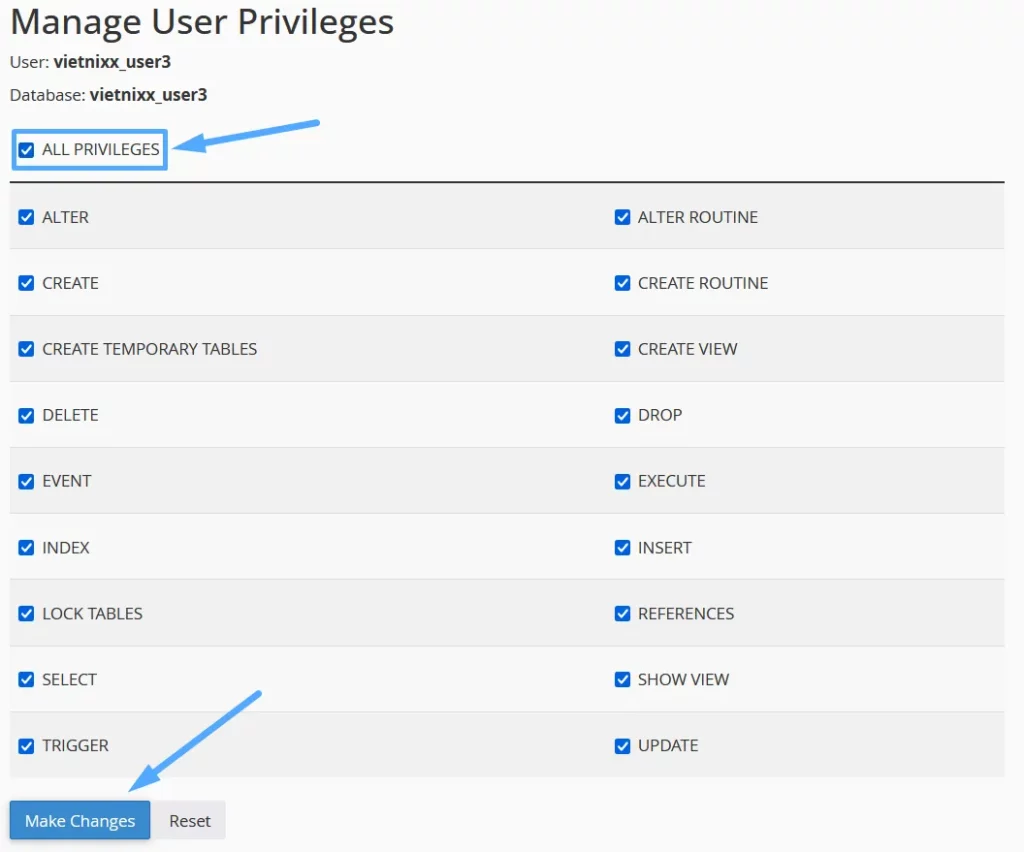Toggle the ALTER privilege checkbox
The height and width of the screenshot is (852, 1024).
26,216
